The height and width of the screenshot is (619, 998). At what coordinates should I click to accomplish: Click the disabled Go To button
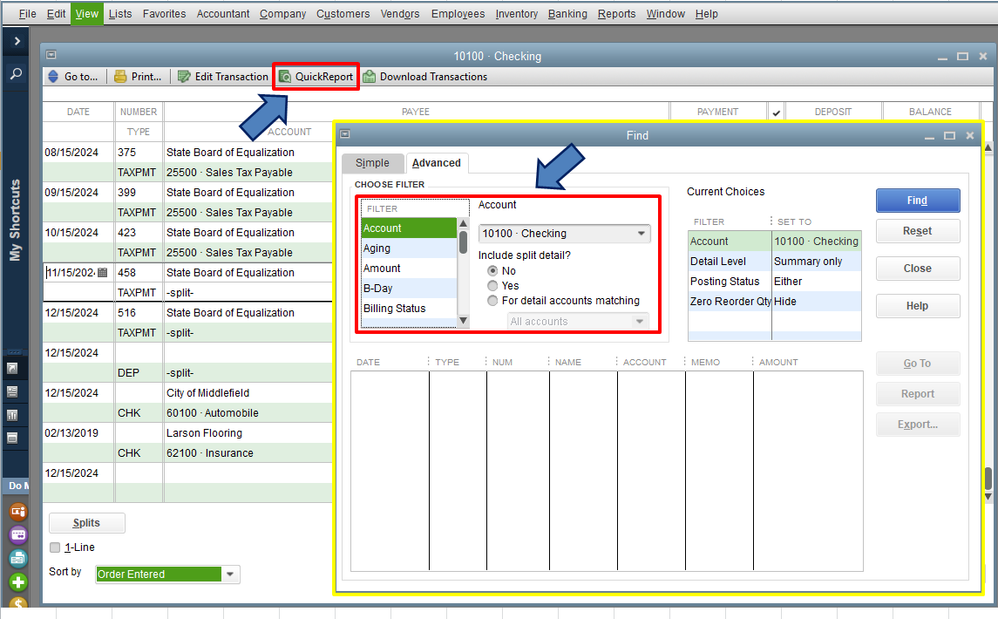(x=918, y=363)
